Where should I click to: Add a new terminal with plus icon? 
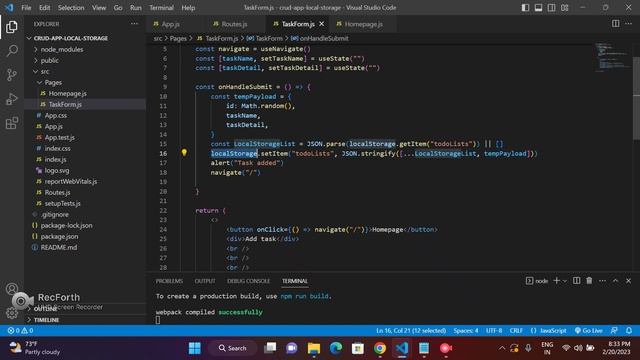[x=556, y=281]
